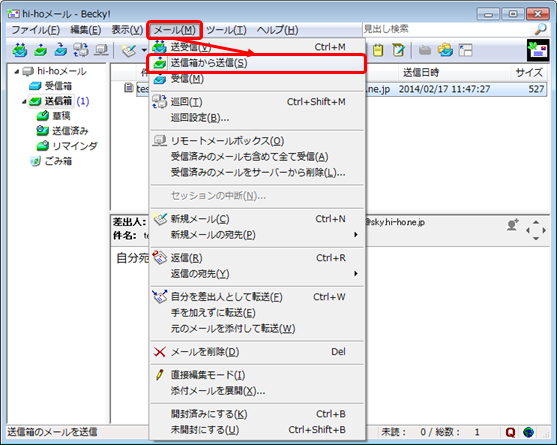Choose 開封済みにする(K) menu entry
This screenshot has height=445, width=557.
pos(258,414)
